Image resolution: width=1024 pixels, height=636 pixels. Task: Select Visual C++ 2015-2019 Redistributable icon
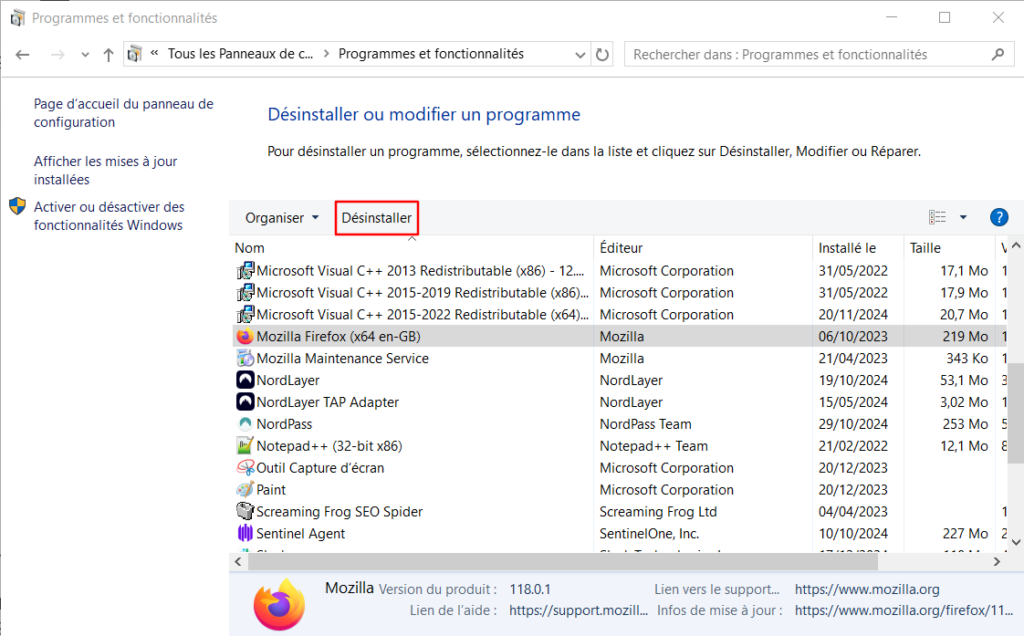(x=245, y=293)
